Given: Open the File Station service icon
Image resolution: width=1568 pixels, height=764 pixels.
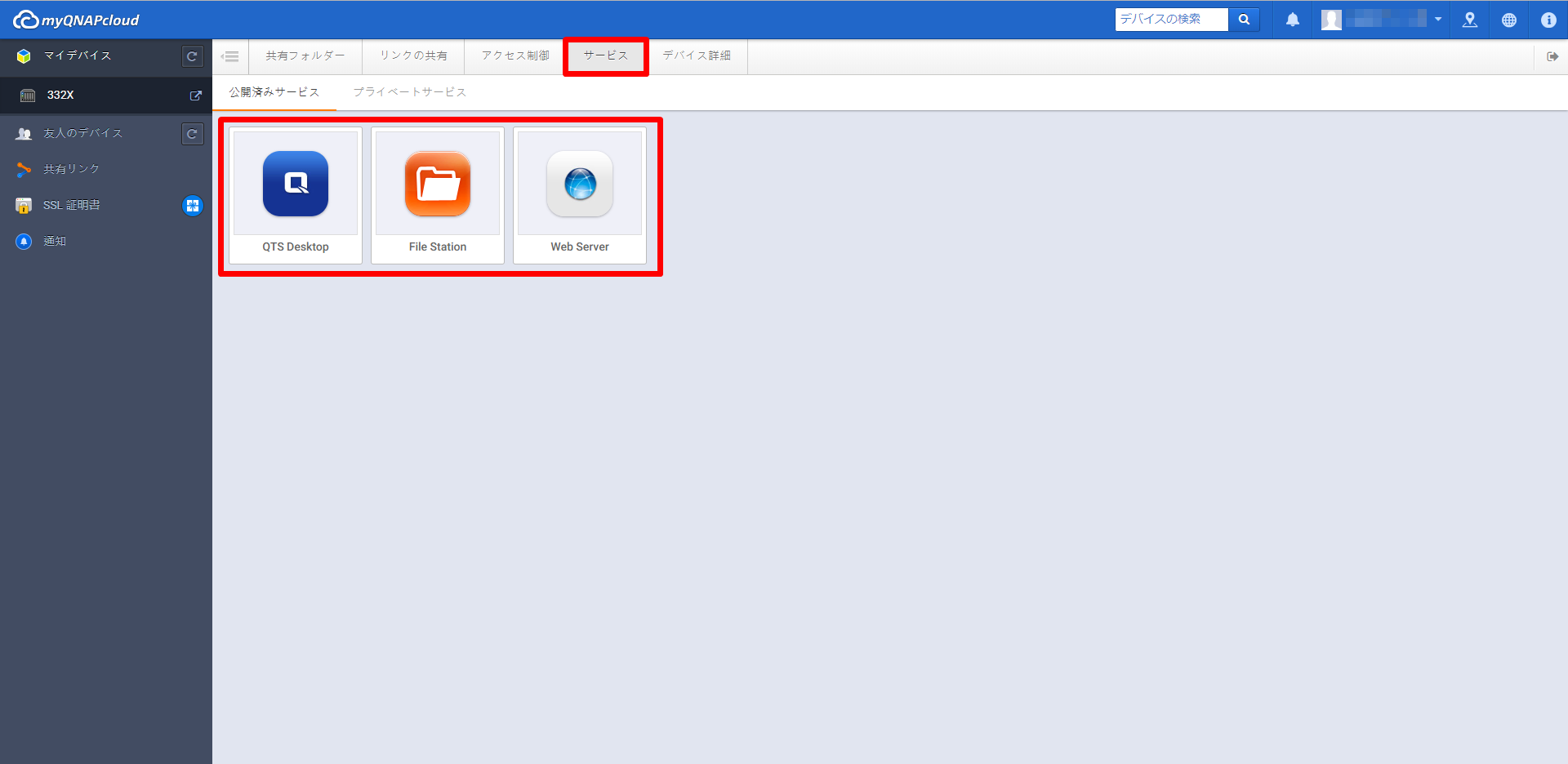Looking at the screenshot, I should (x=438, y=184).
